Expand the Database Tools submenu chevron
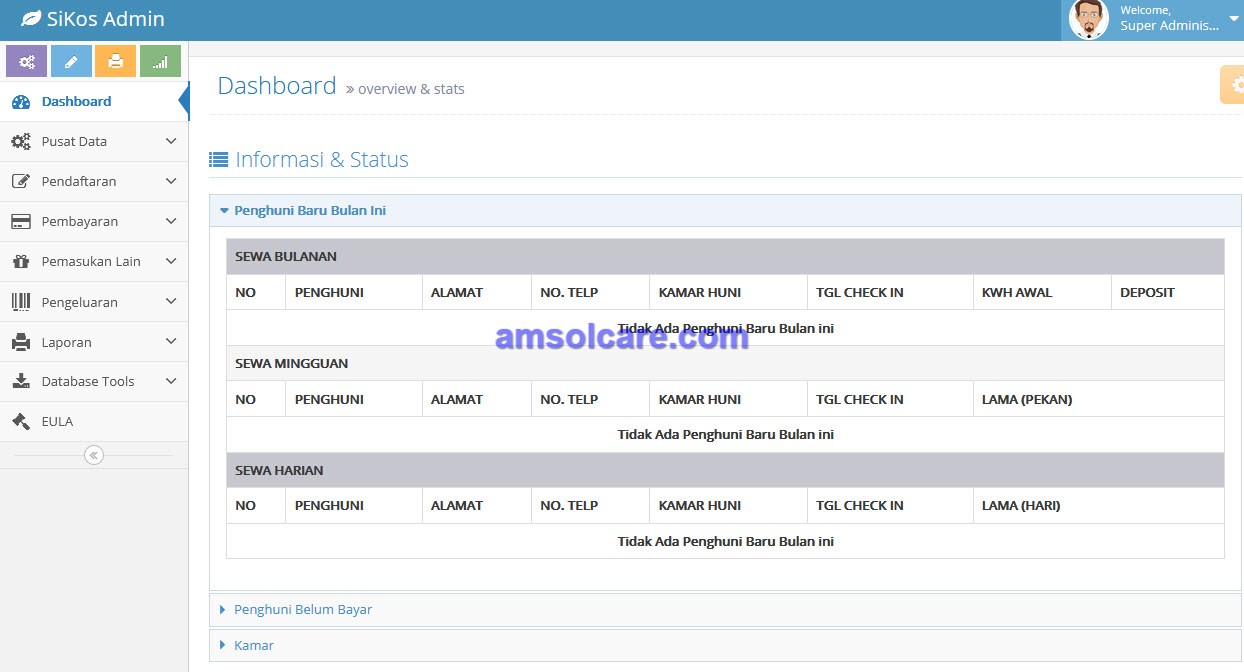Viewport: 1244px width, 672px height. (x=171, y=381)
